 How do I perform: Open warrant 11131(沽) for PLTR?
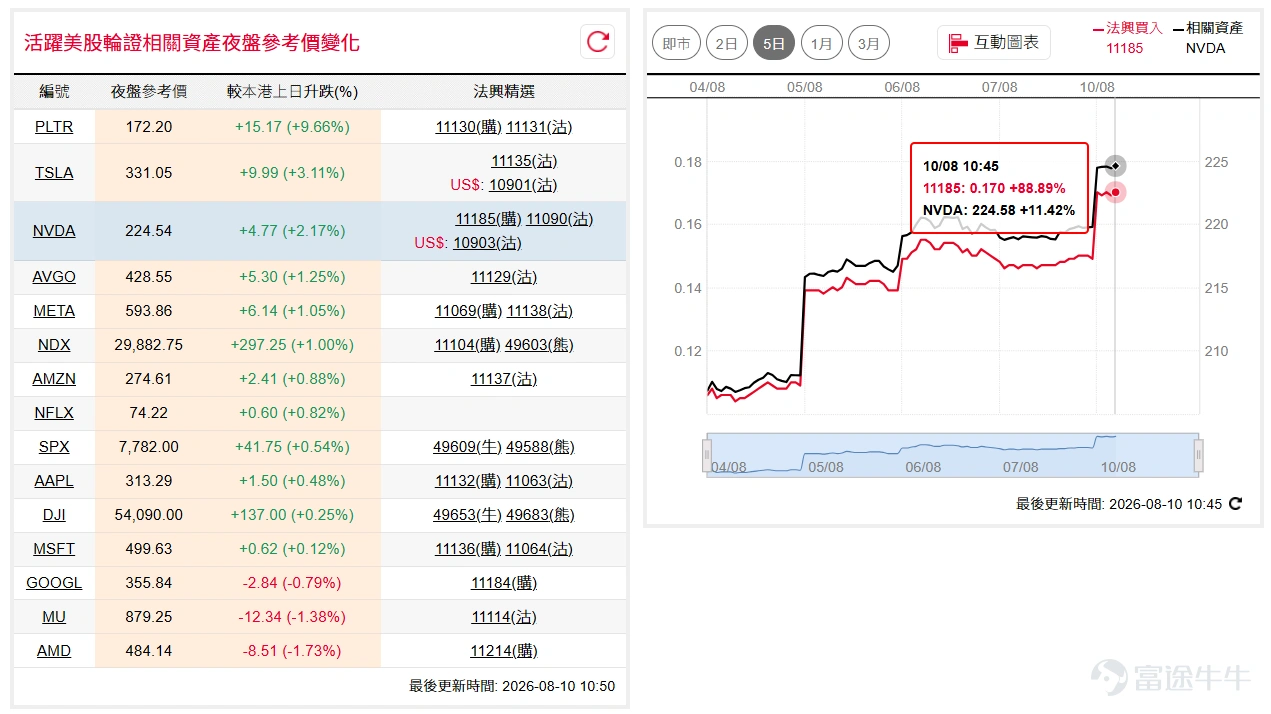pyautogui.click(x=540, y=127)
